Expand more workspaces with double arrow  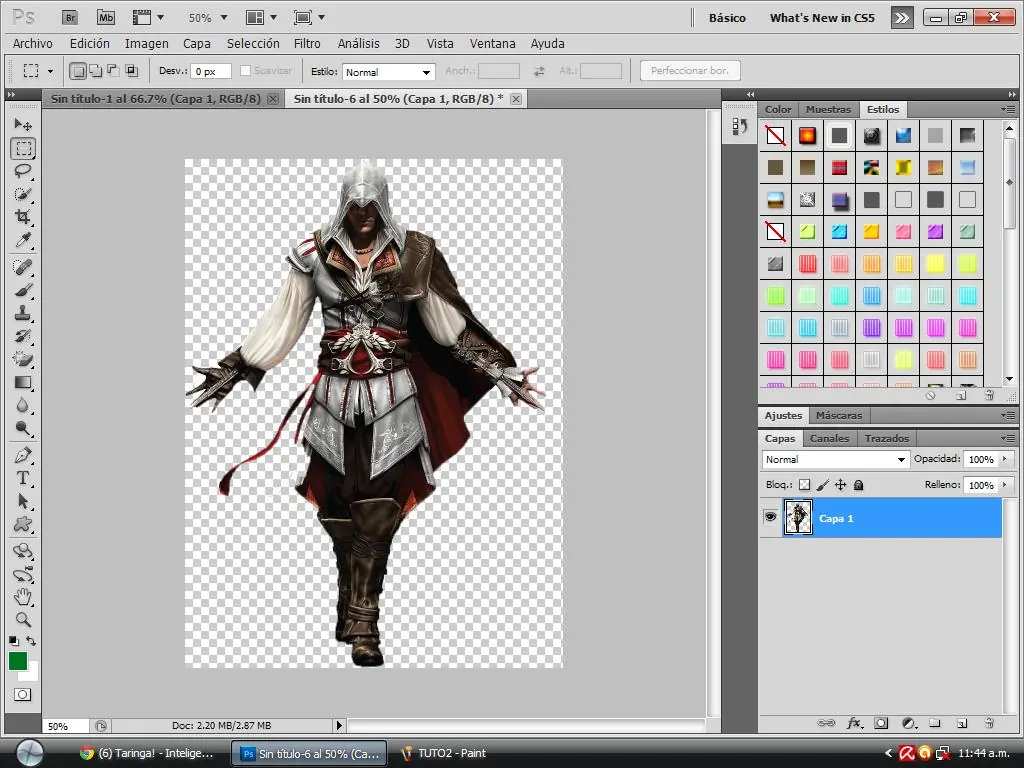click(x=901, y=18)
